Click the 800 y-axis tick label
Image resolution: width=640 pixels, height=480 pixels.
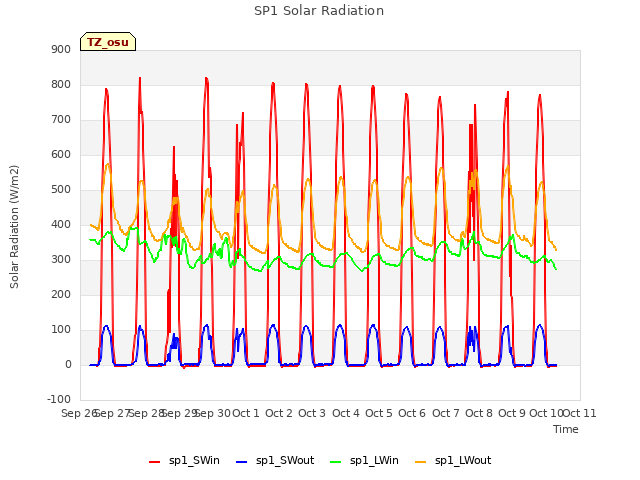pyautogui.click(x=61, y=84)
